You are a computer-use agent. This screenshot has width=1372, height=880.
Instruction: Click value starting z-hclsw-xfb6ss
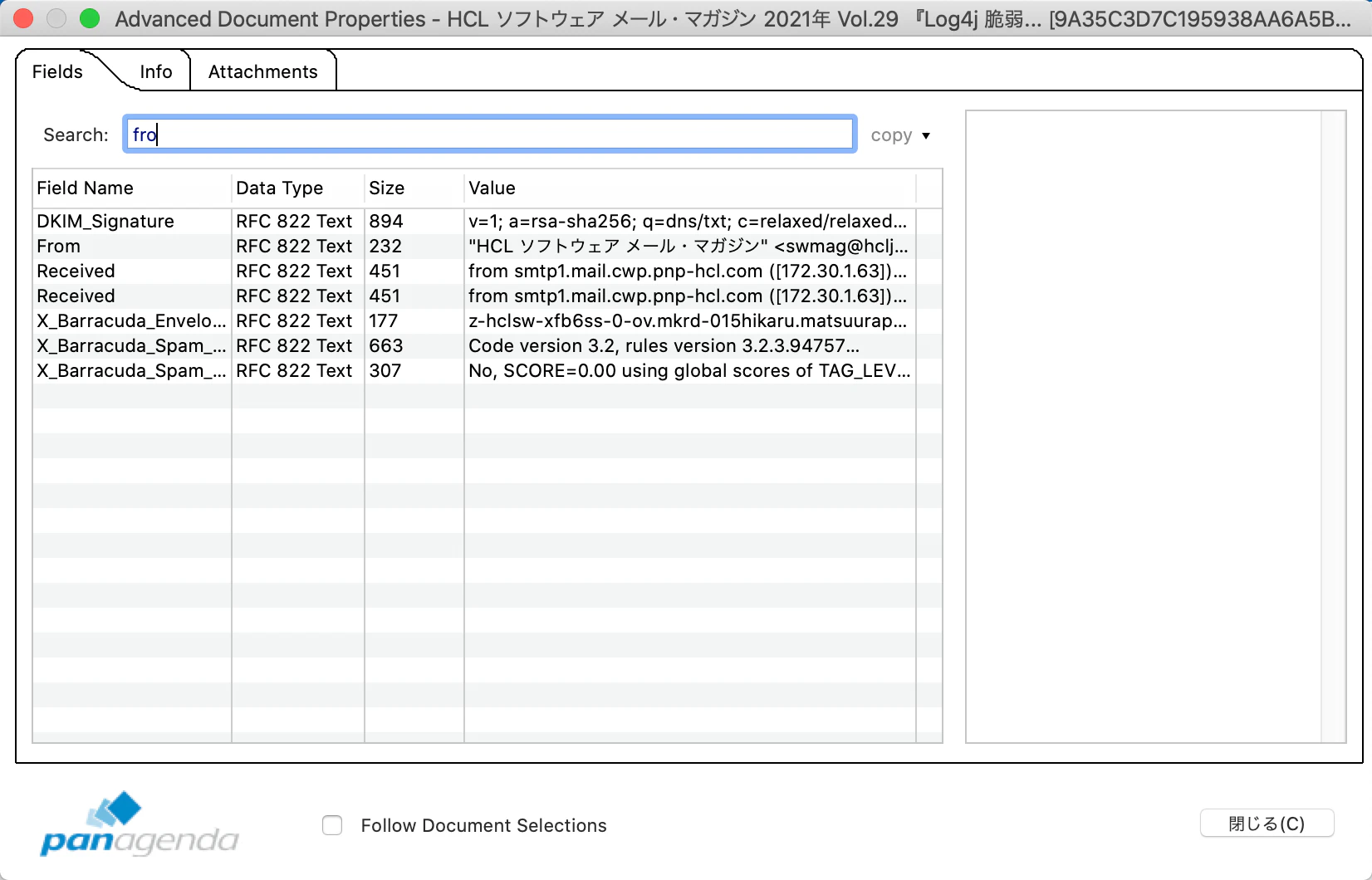tap(688, 321)
